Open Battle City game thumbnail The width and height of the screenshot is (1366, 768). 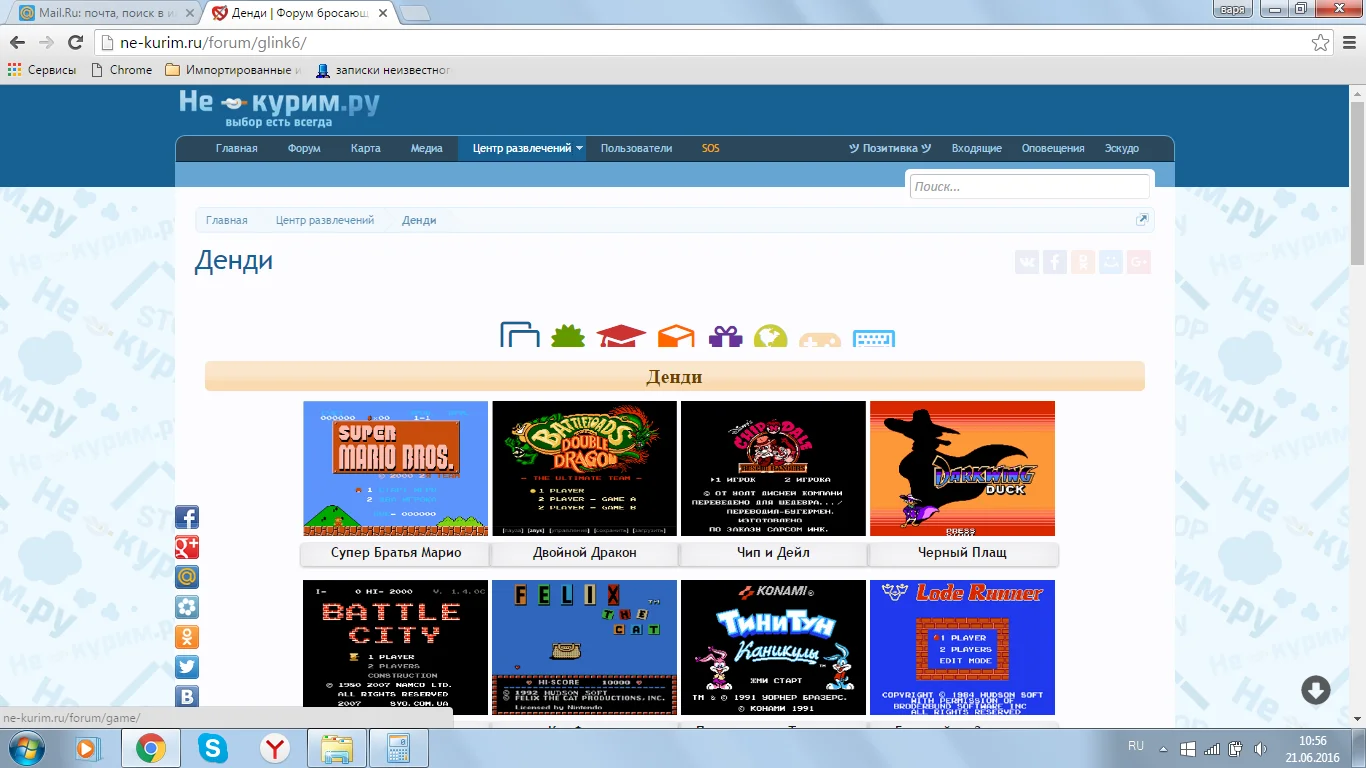coord(396,647)
